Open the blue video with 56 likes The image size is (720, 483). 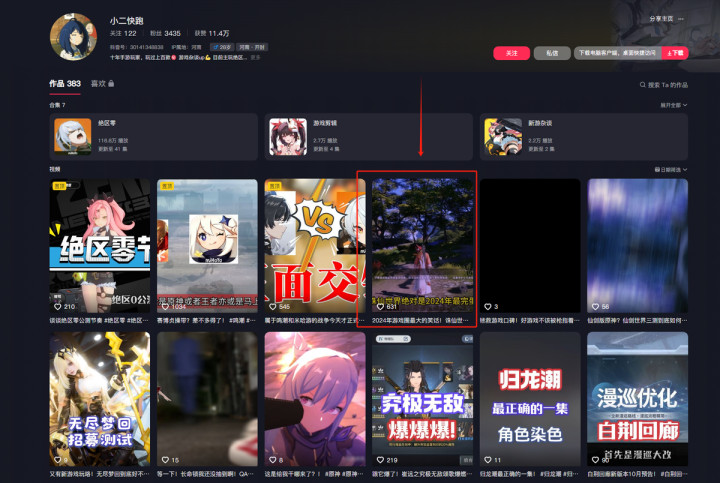[637, 246]
